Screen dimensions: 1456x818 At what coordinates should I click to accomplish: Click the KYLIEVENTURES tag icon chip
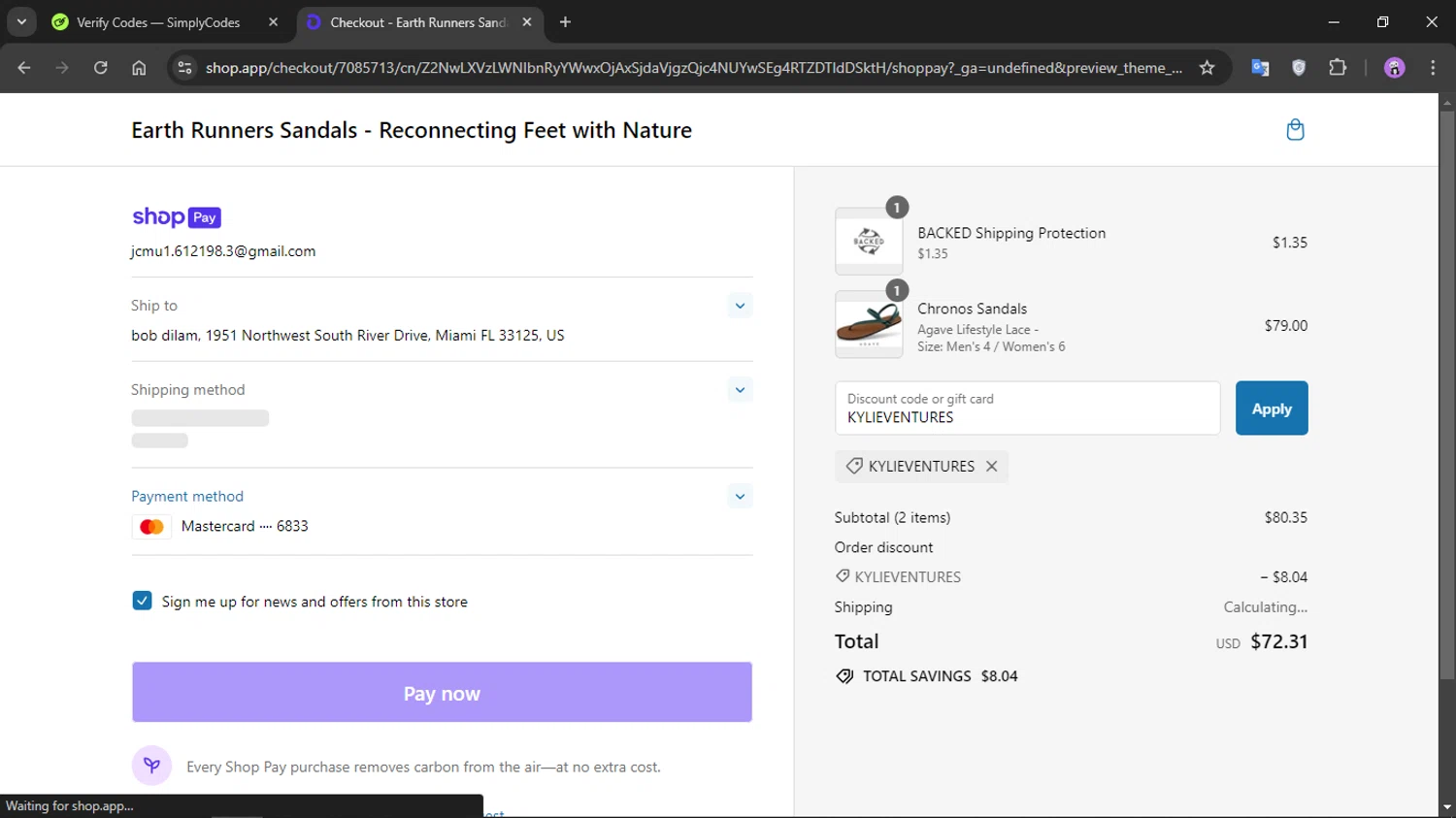[x=854, y=467]
